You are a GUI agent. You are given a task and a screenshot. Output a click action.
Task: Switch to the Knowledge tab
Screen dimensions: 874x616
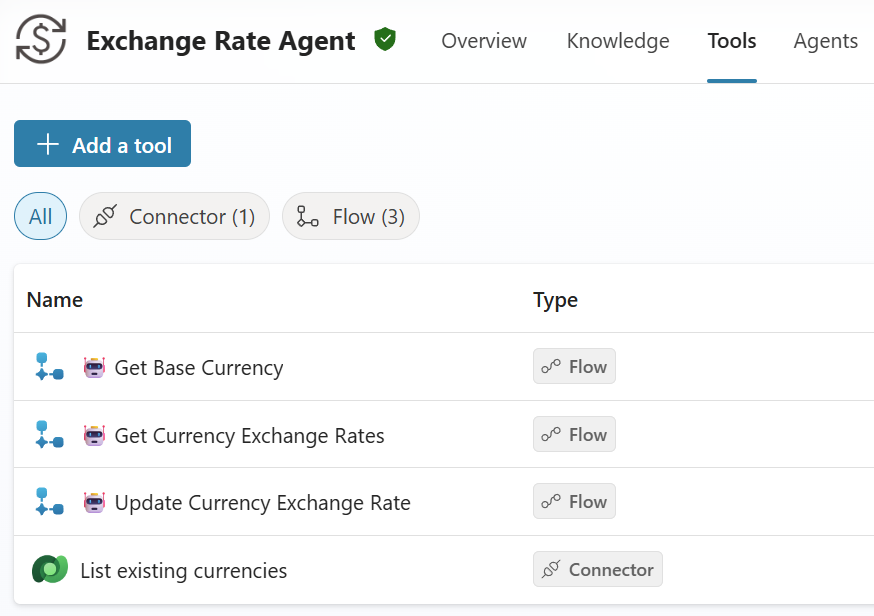[618, 41]
